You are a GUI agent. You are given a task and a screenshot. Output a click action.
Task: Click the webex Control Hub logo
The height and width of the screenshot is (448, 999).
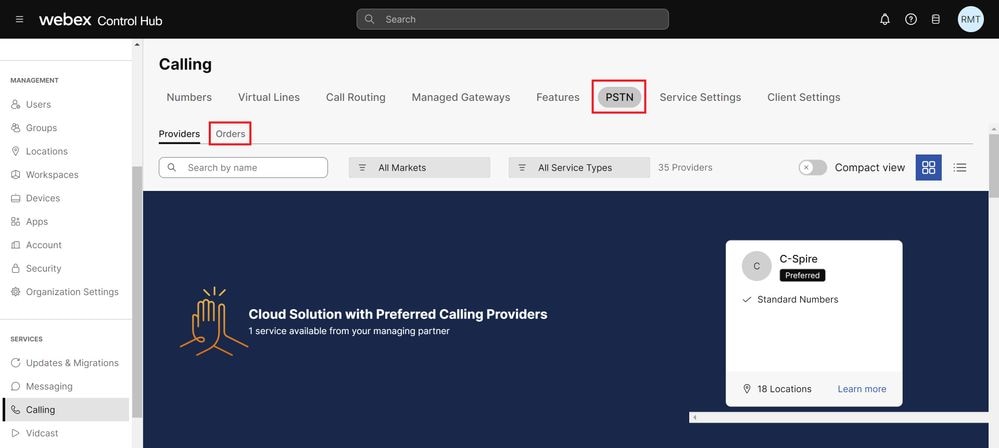tap(101, 20)
